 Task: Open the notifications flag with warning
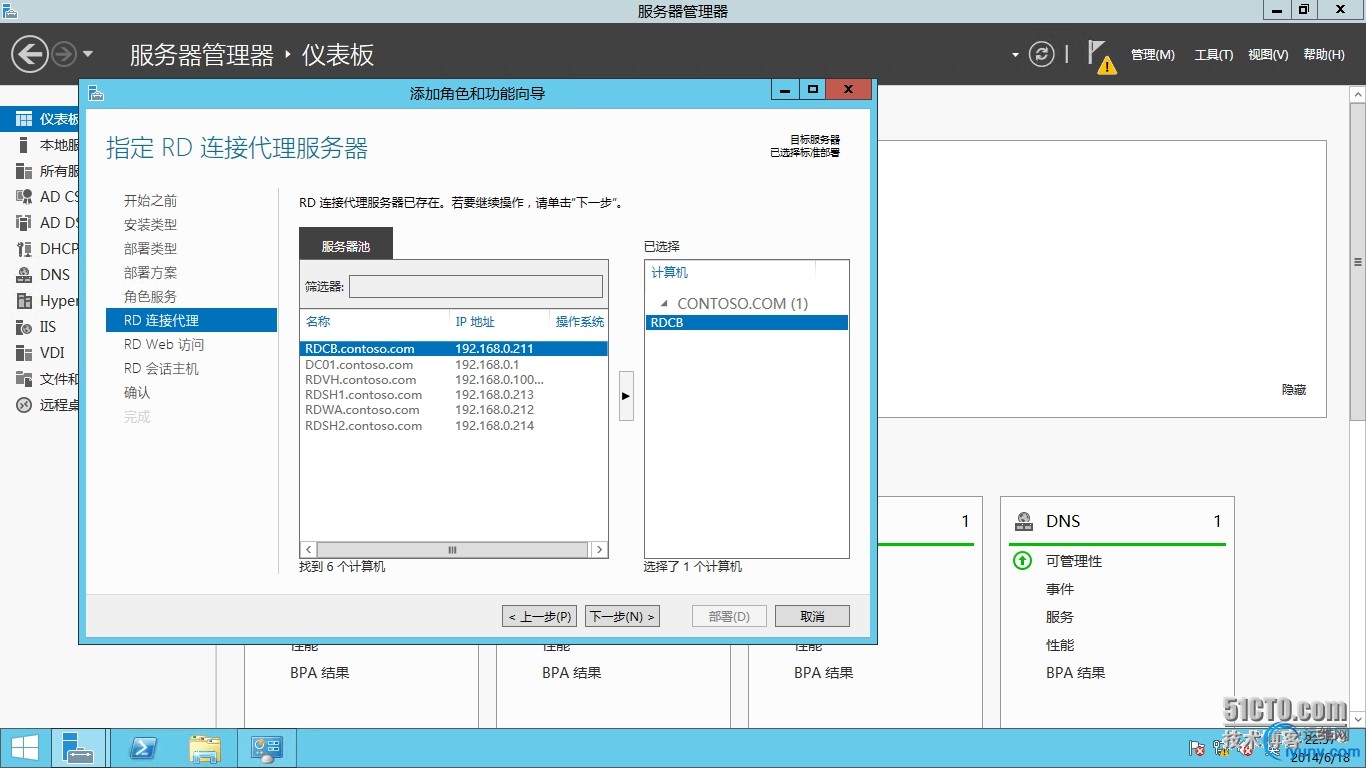coord(1100,56)
